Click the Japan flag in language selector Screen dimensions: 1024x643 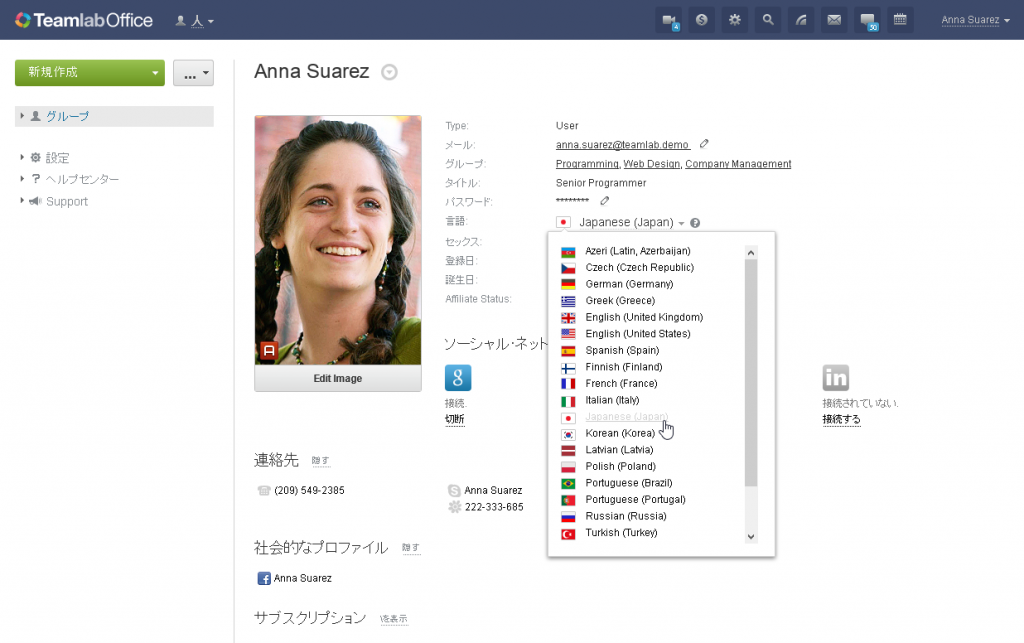click(x=564, y=223)
